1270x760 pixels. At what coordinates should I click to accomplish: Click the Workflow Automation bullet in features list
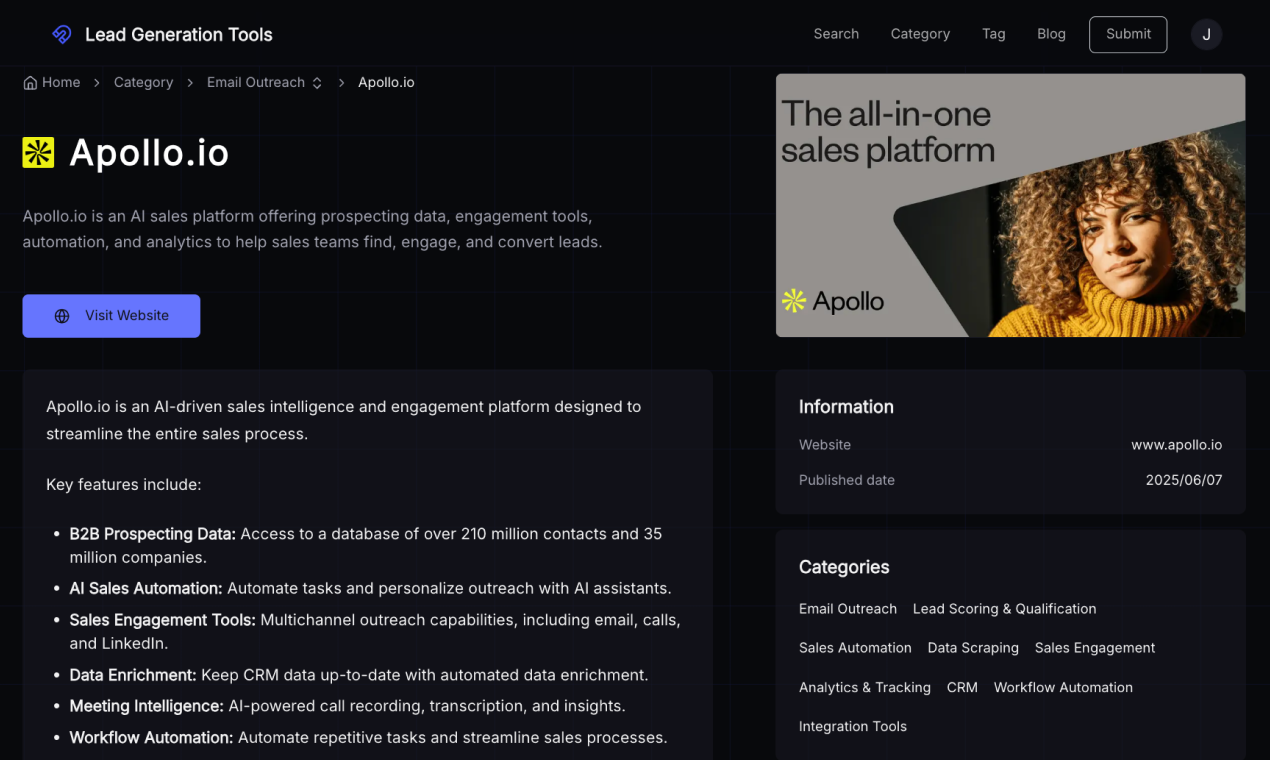click(368, 737)
